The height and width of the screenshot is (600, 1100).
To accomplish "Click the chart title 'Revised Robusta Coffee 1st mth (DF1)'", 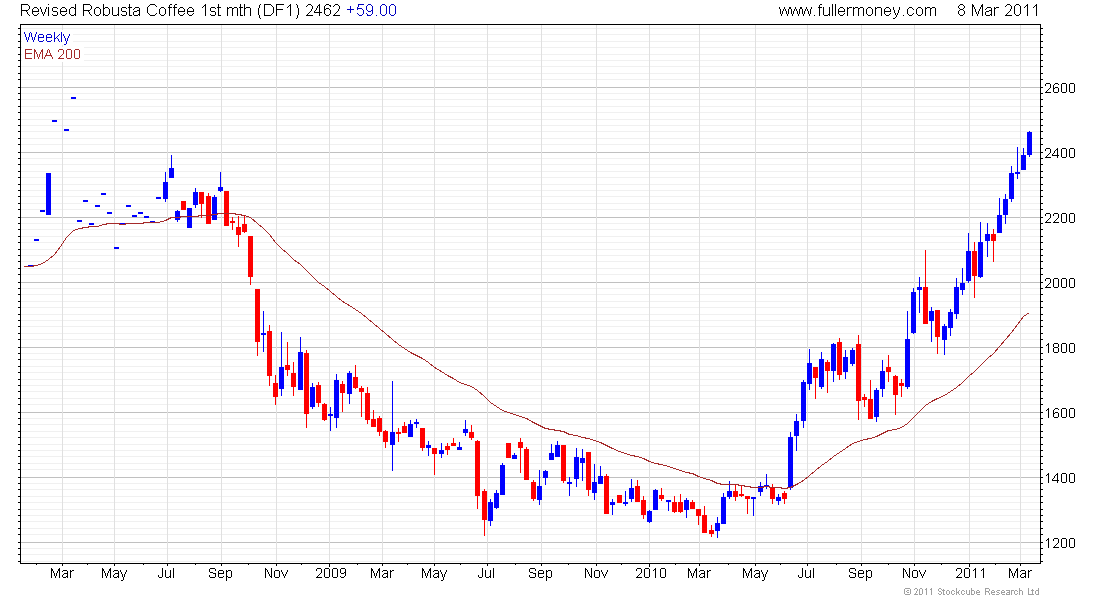I will point(161,11).
